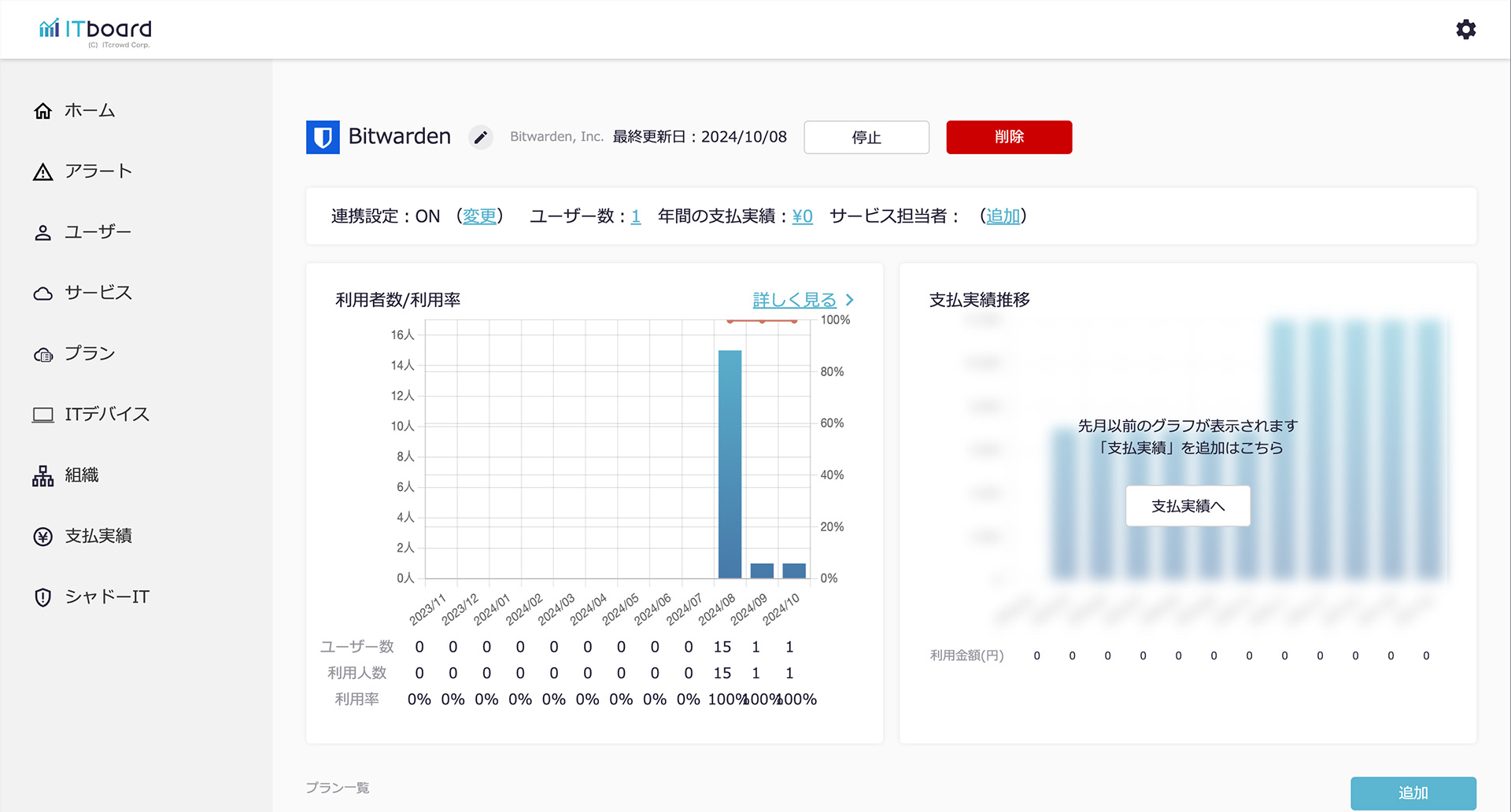1511x812 pixels.
Task: Open ITデバイス in the sidebar
Action: point(106,415)
